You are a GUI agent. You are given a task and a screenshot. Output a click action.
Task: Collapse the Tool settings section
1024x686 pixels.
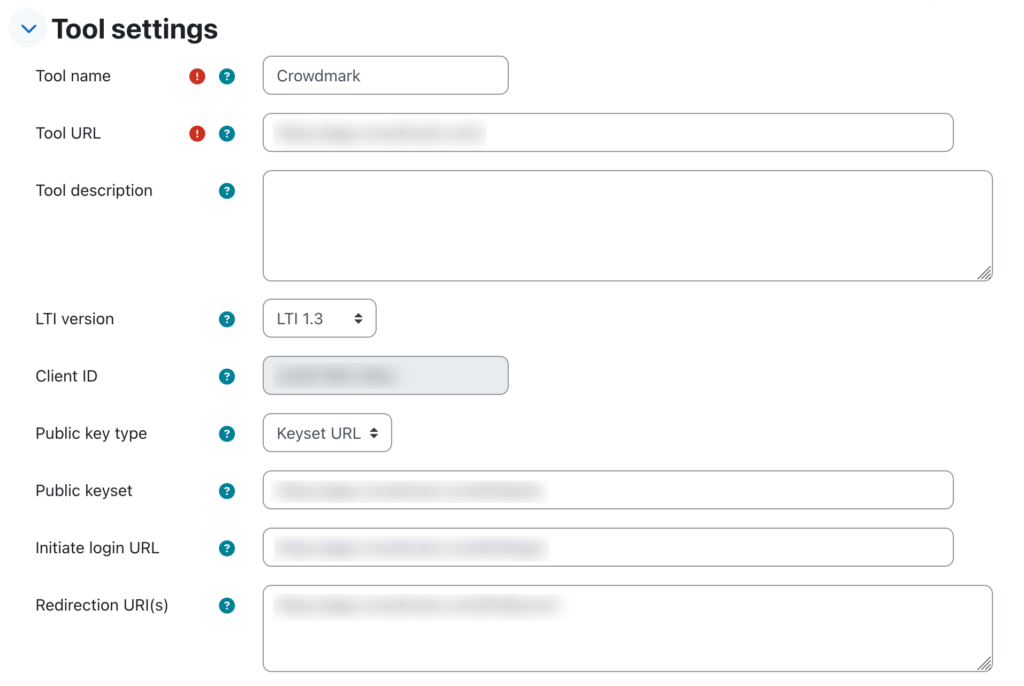point(28,30)
